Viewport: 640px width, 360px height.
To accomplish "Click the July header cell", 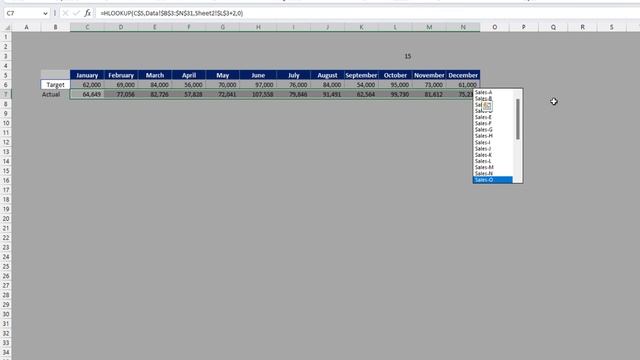I will [x=293, y=75].
